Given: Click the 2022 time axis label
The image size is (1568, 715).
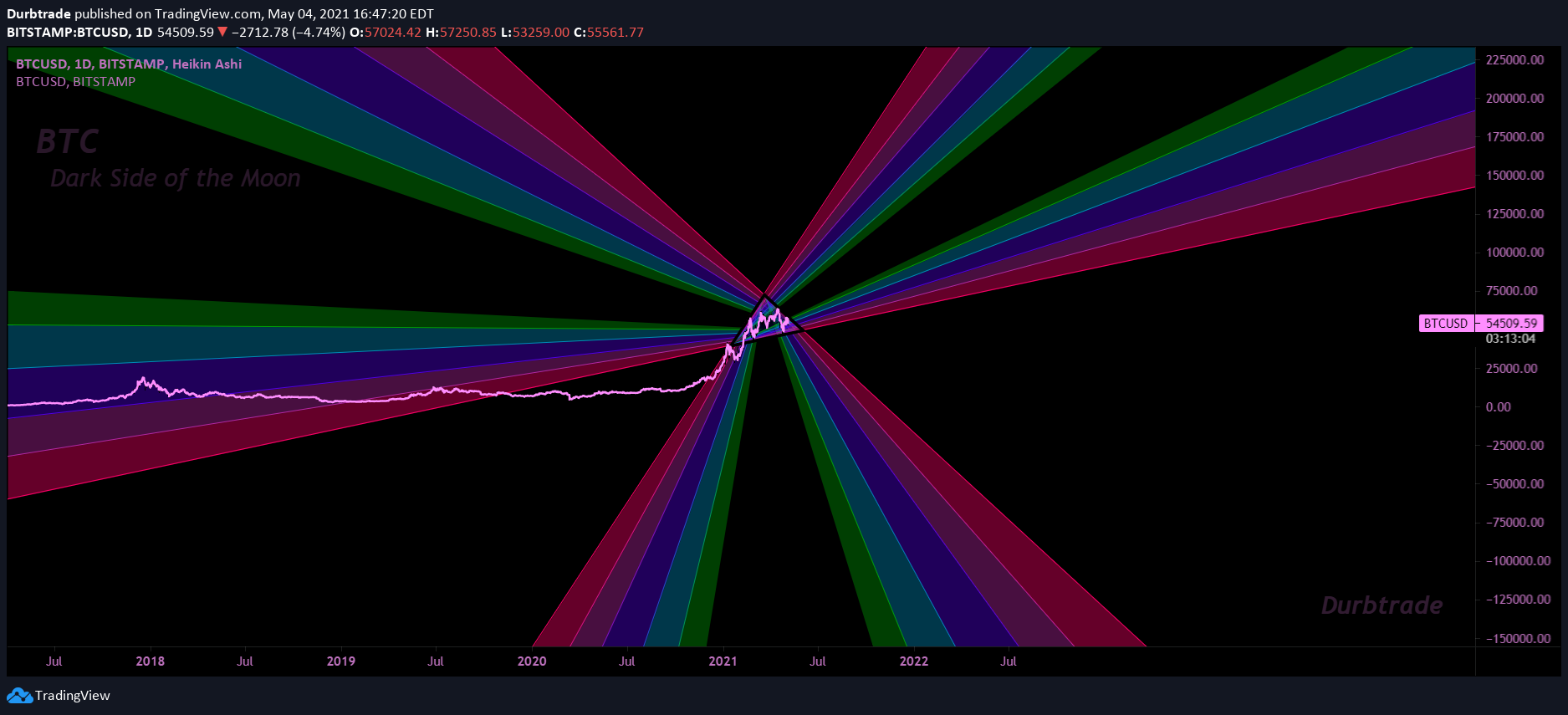Looking at the screenshot, I should [x=914, y=661].
